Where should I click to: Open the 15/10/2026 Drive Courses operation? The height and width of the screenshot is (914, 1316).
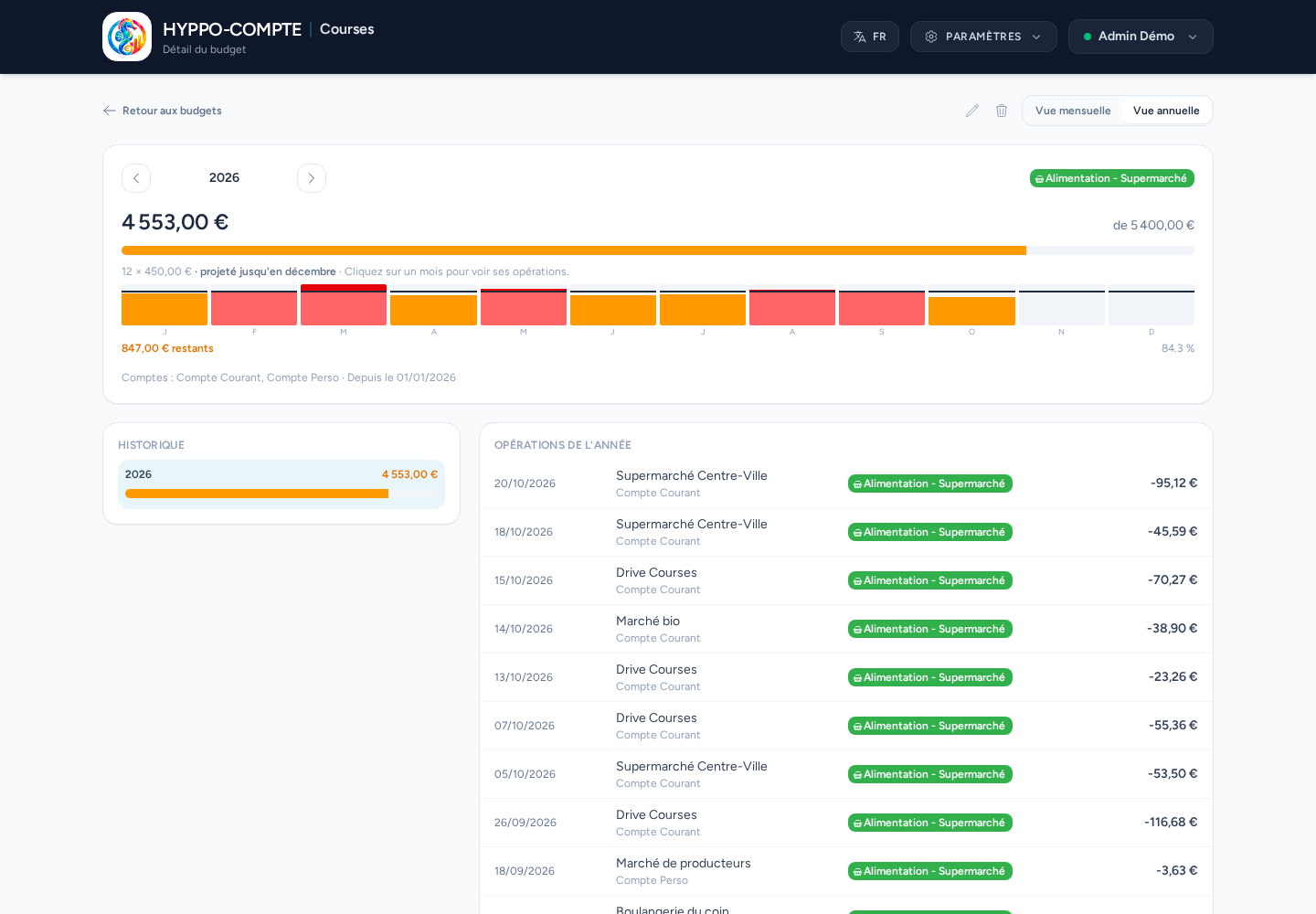[x=846, y=580]
